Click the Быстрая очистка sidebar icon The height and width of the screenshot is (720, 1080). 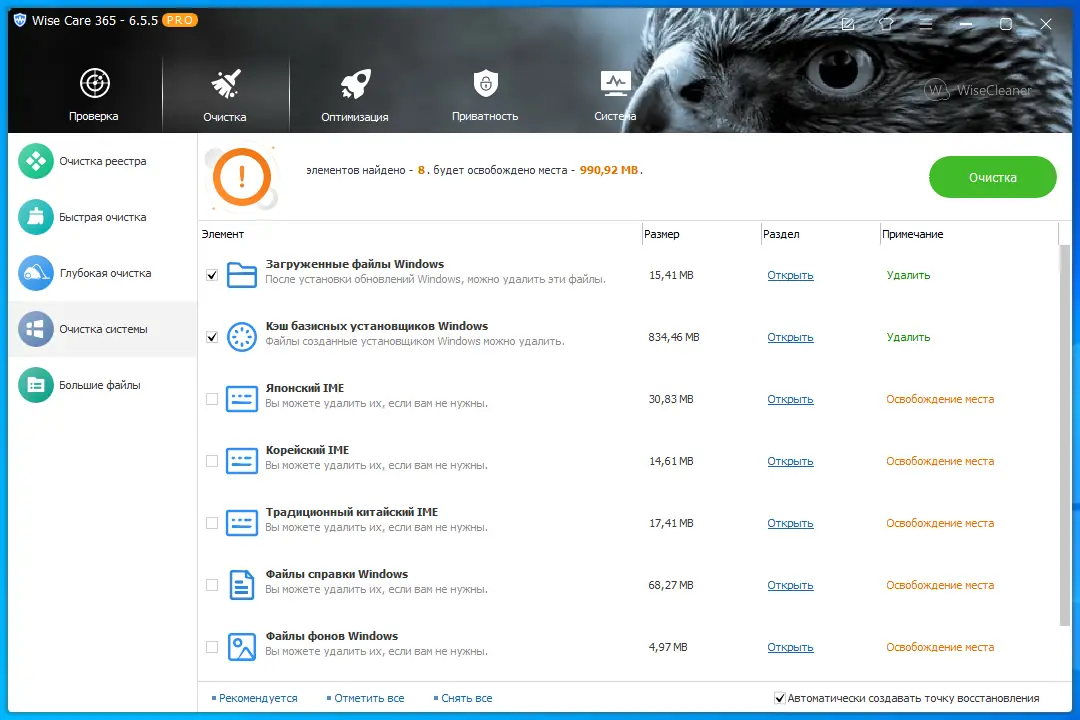(x=36, y=217)
